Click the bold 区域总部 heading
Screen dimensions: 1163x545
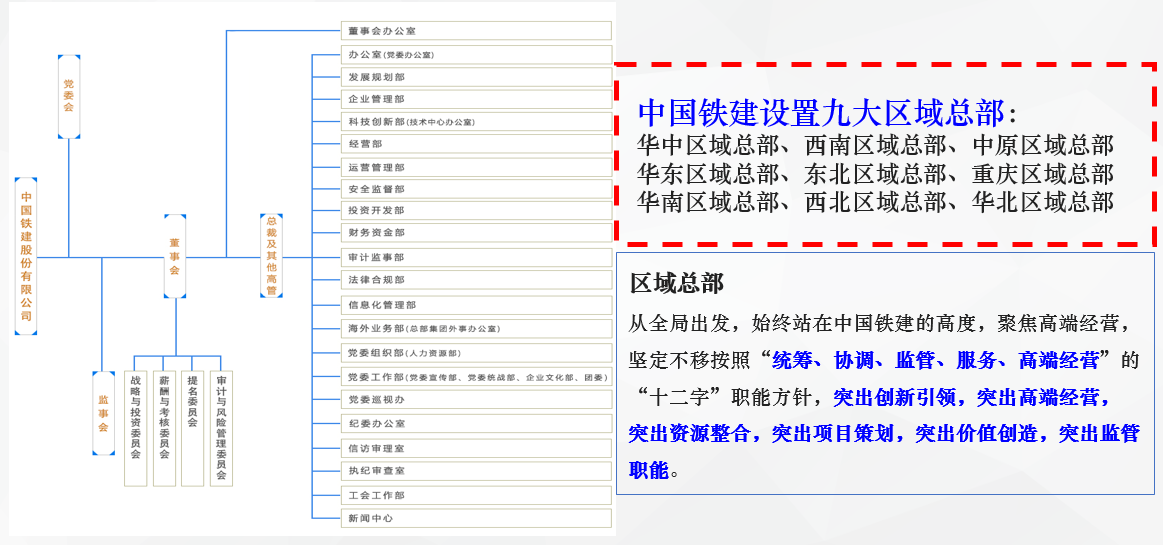(x=676, y=283)
